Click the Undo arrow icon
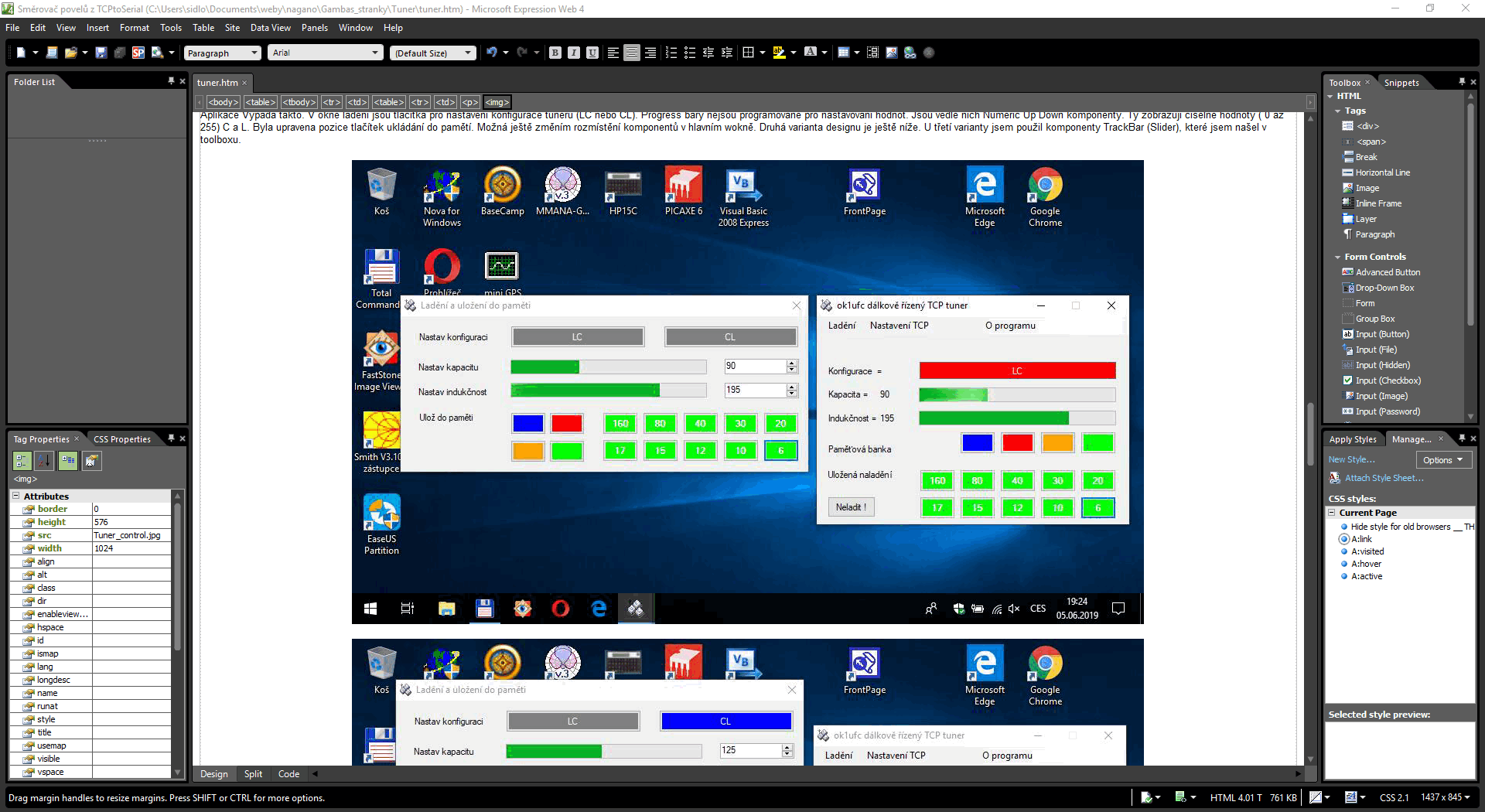This screenshot has width=1485, height=812. click(x=491, y=53)
